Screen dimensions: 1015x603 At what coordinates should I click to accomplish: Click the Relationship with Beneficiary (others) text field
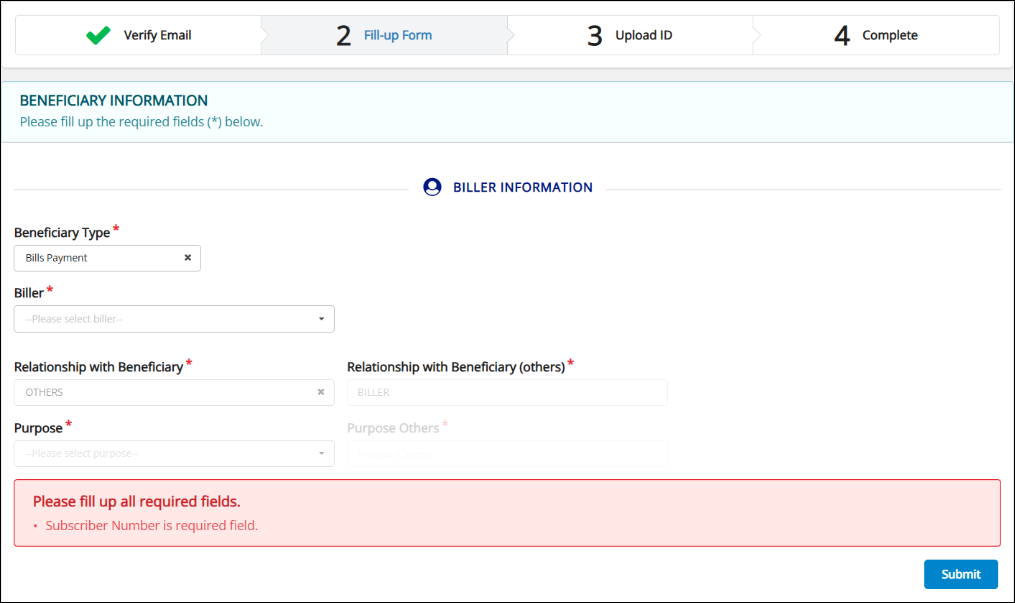(x=507, y=393)
